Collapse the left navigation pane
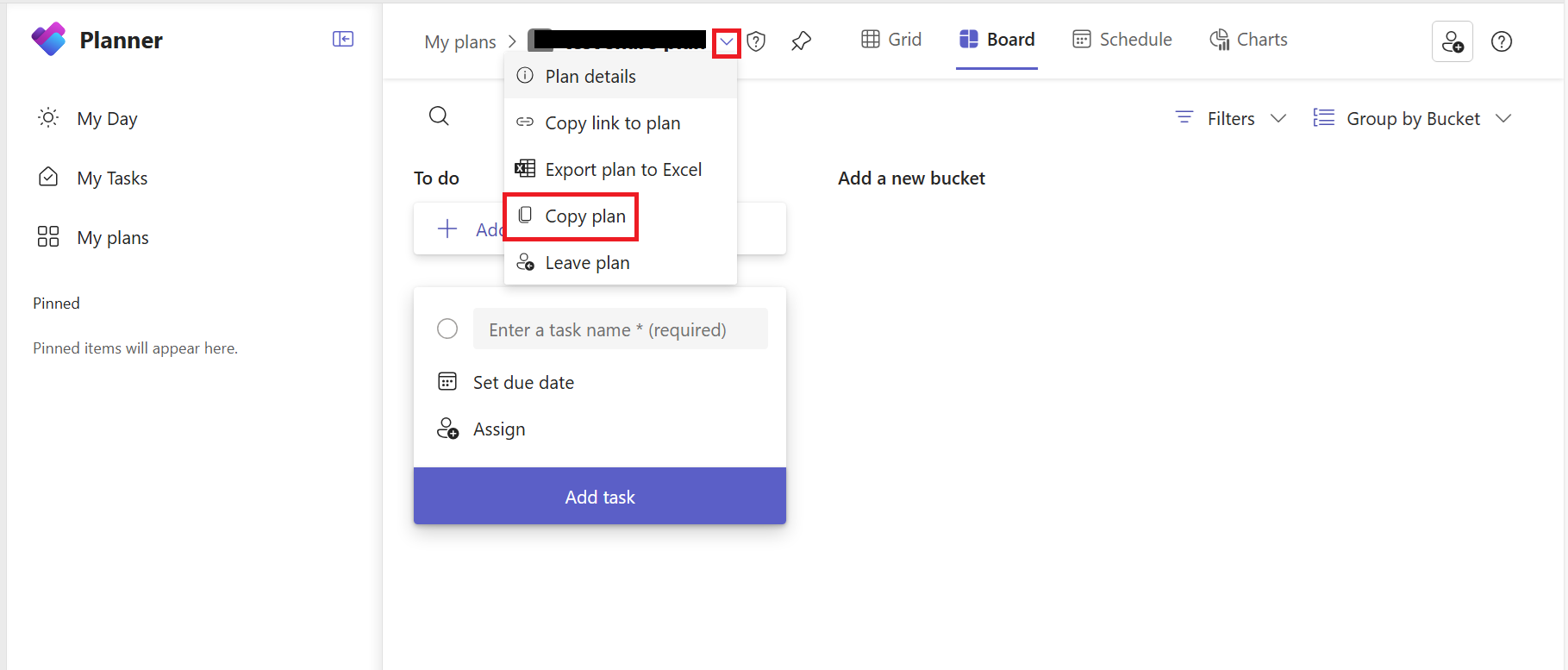The image size is (1568, 670). [343, 39]
